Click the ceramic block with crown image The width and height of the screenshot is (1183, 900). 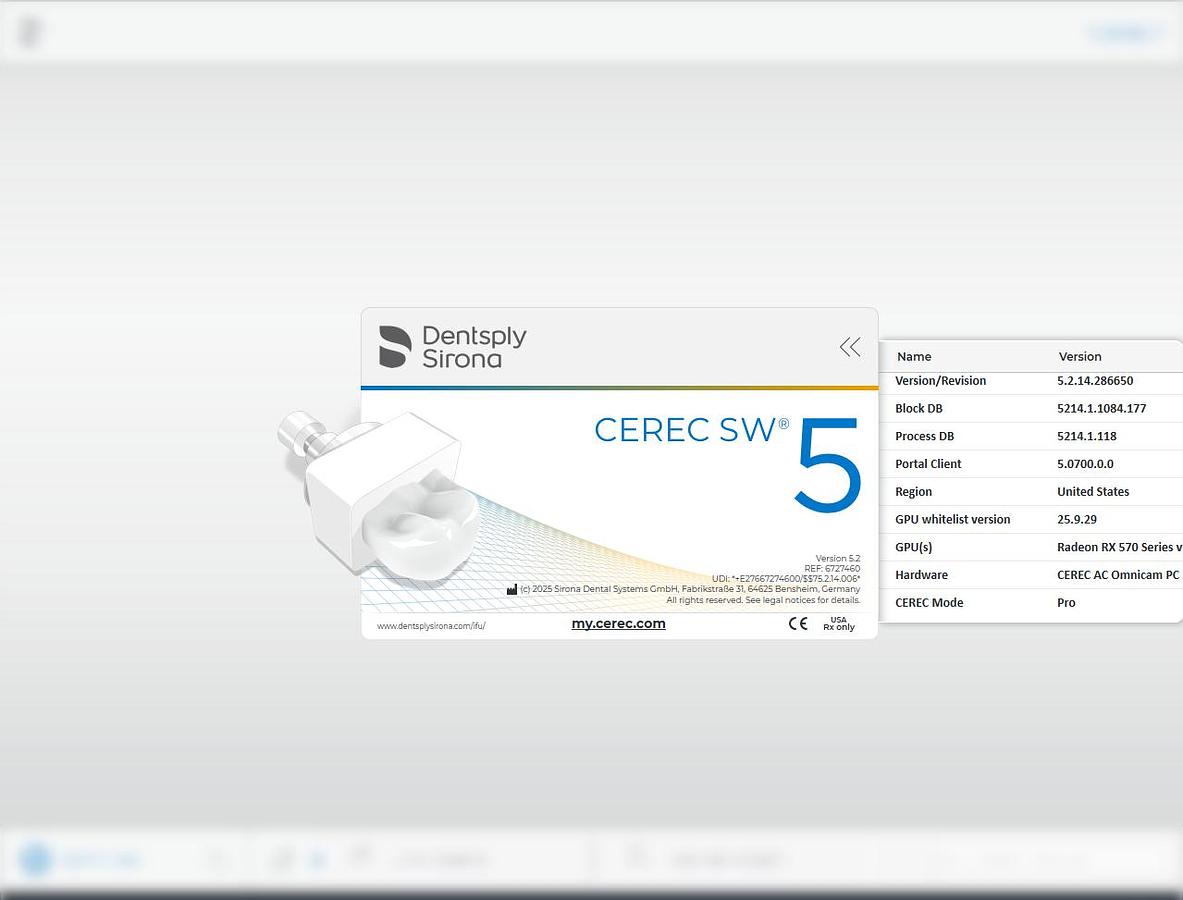click(377, 498)
